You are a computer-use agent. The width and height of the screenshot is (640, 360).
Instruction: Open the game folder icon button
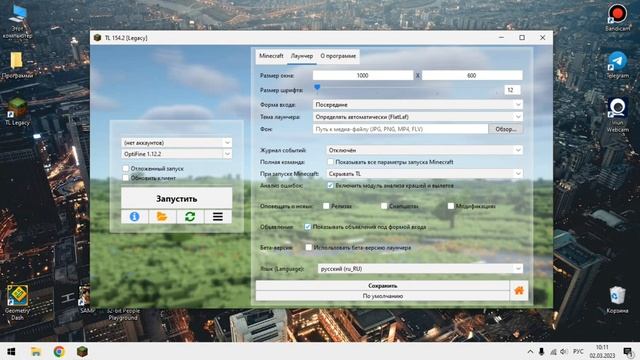pos(162,217)
